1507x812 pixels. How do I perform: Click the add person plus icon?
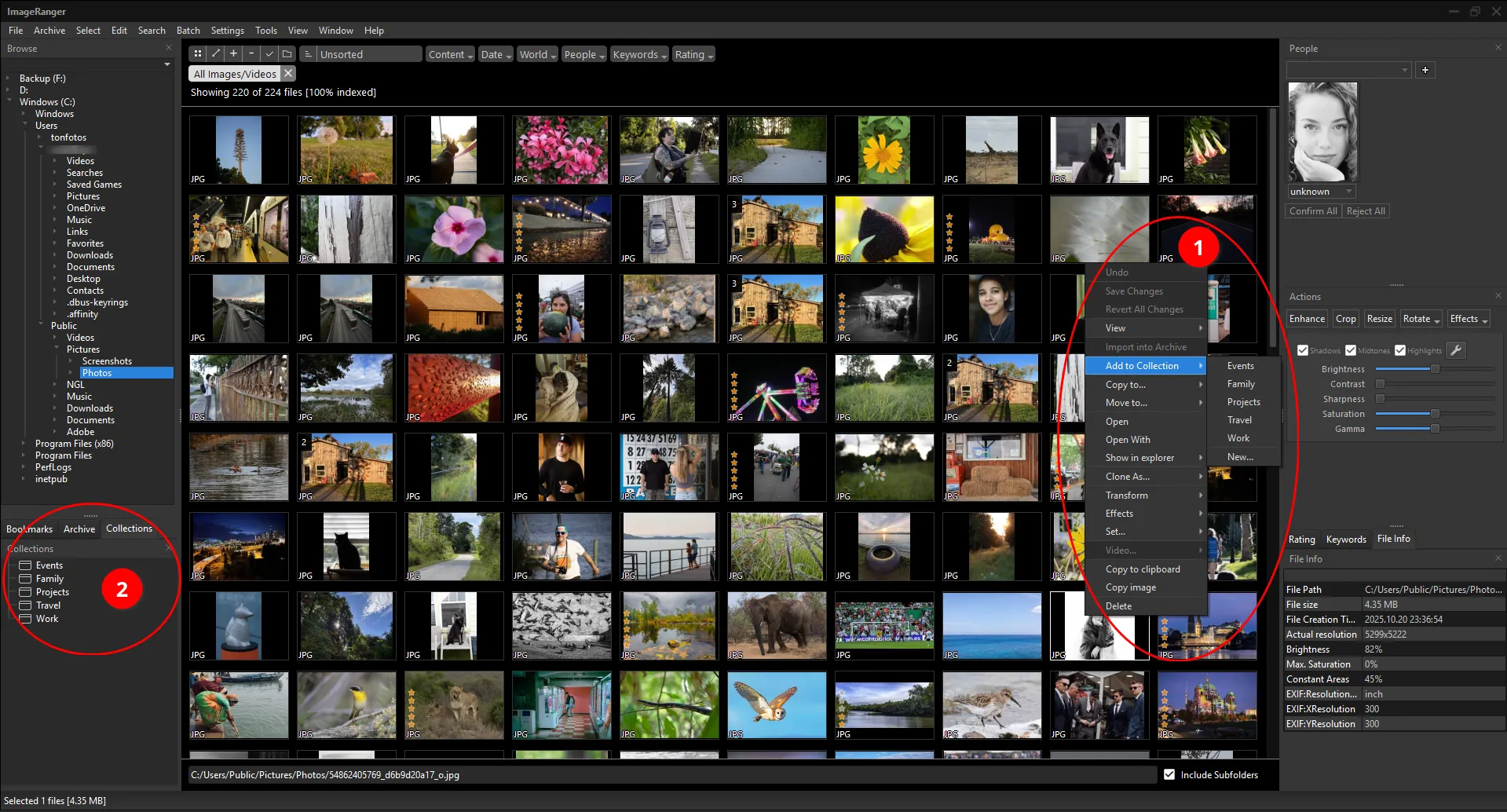(x=1425, y=70)
